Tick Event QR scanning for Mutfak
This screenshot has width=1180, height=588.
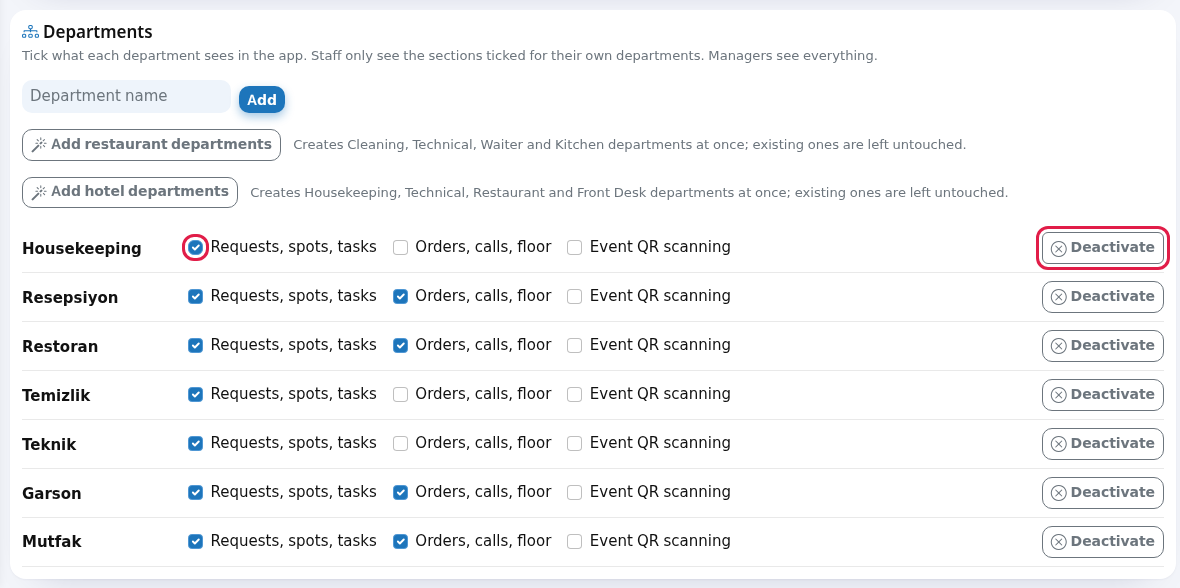click(x=574, y=541)
